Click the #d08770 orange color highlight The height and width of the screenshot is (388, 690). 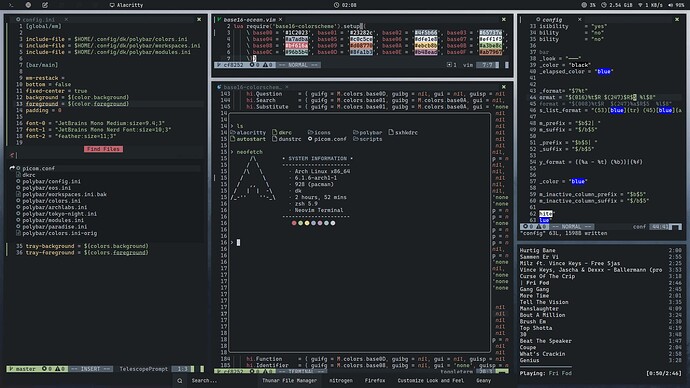(x=361, y=45)
